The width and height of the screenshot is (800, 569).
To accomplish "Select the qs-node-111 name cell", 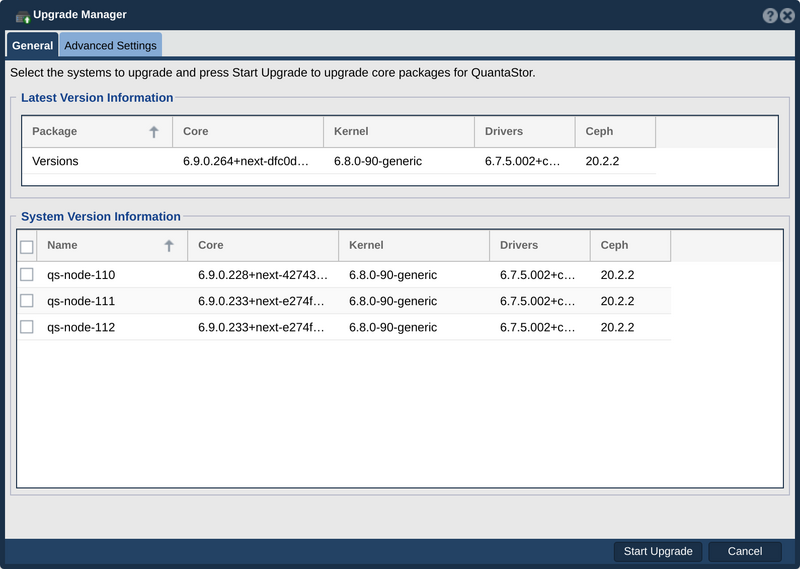I will (x=81, y=301).
